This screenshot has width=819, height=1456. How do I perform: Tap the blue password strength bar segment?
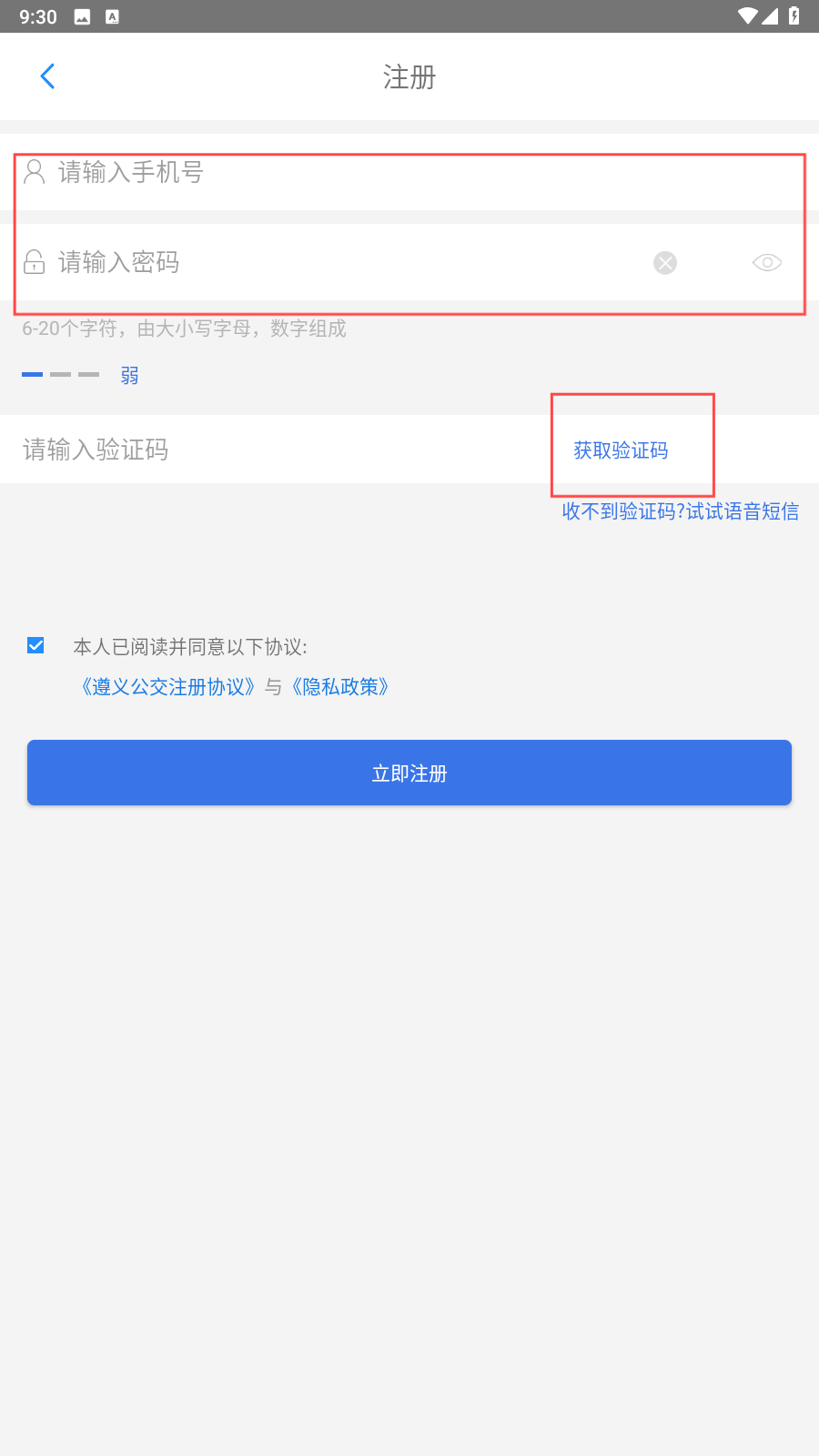tap(33, 374)
